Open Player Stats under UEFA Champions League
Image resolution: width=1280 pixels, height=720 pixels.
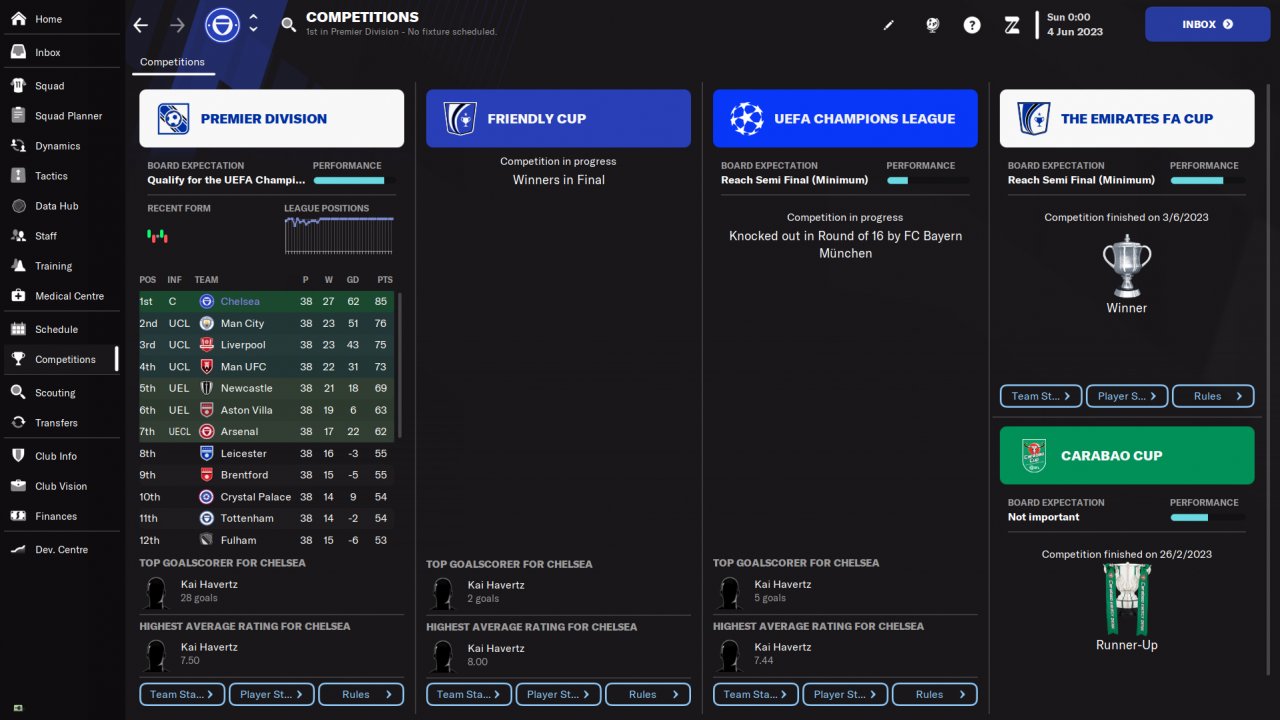pyautogui.click(x=846, y=694)
